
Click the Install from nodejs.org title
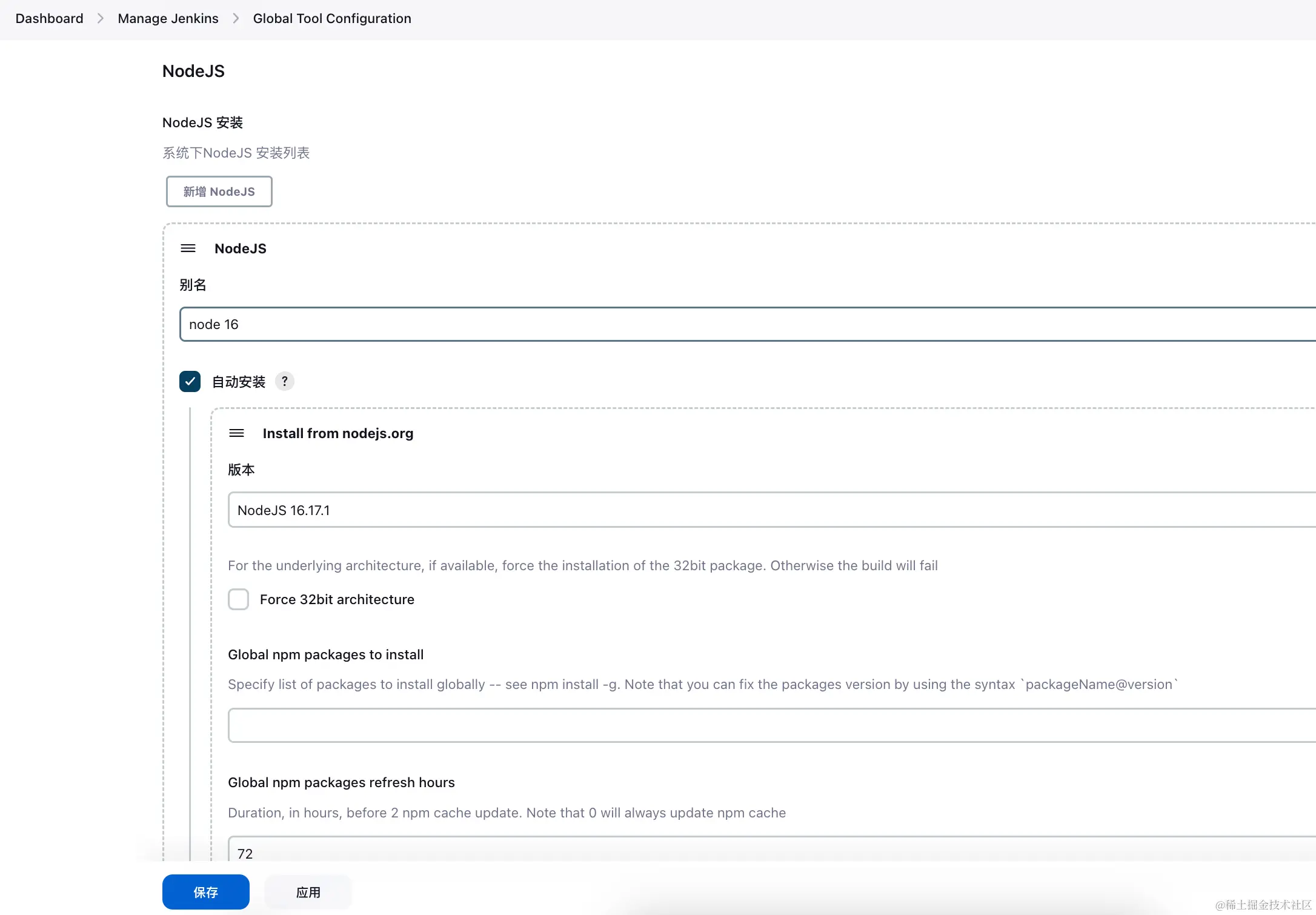tap(338, 433)
